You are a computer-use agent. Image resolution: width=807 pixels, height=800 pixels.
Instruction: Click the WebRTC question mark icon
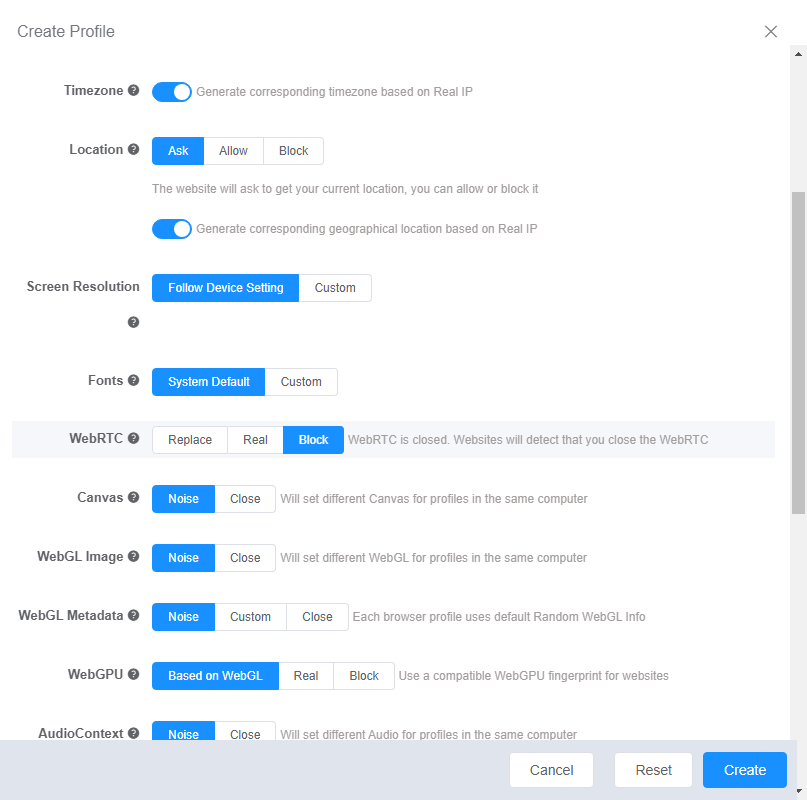[134, 439]
